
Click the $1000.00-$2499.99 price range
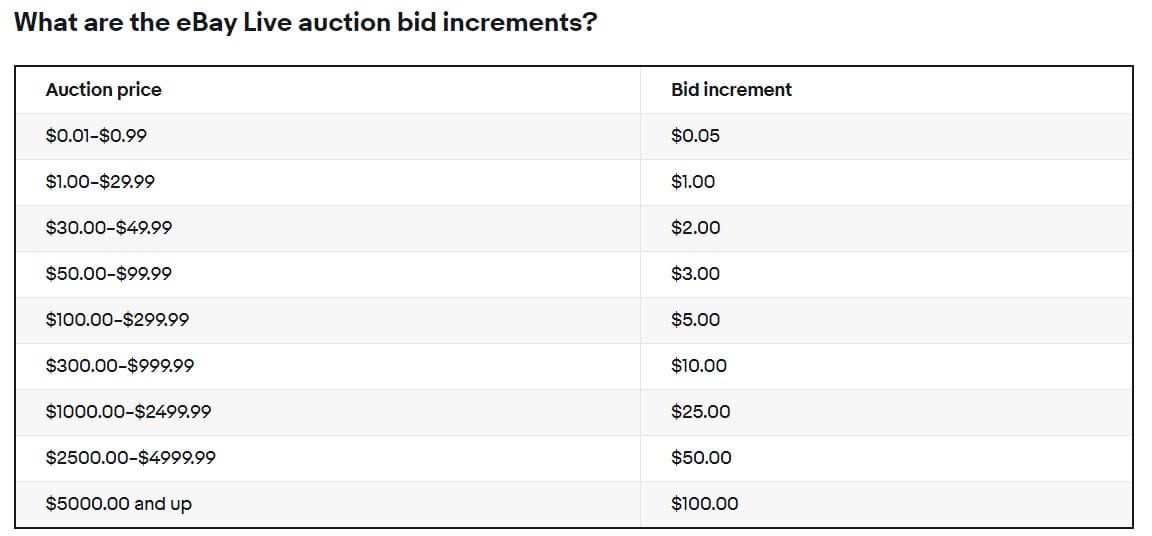pos(128,412)
